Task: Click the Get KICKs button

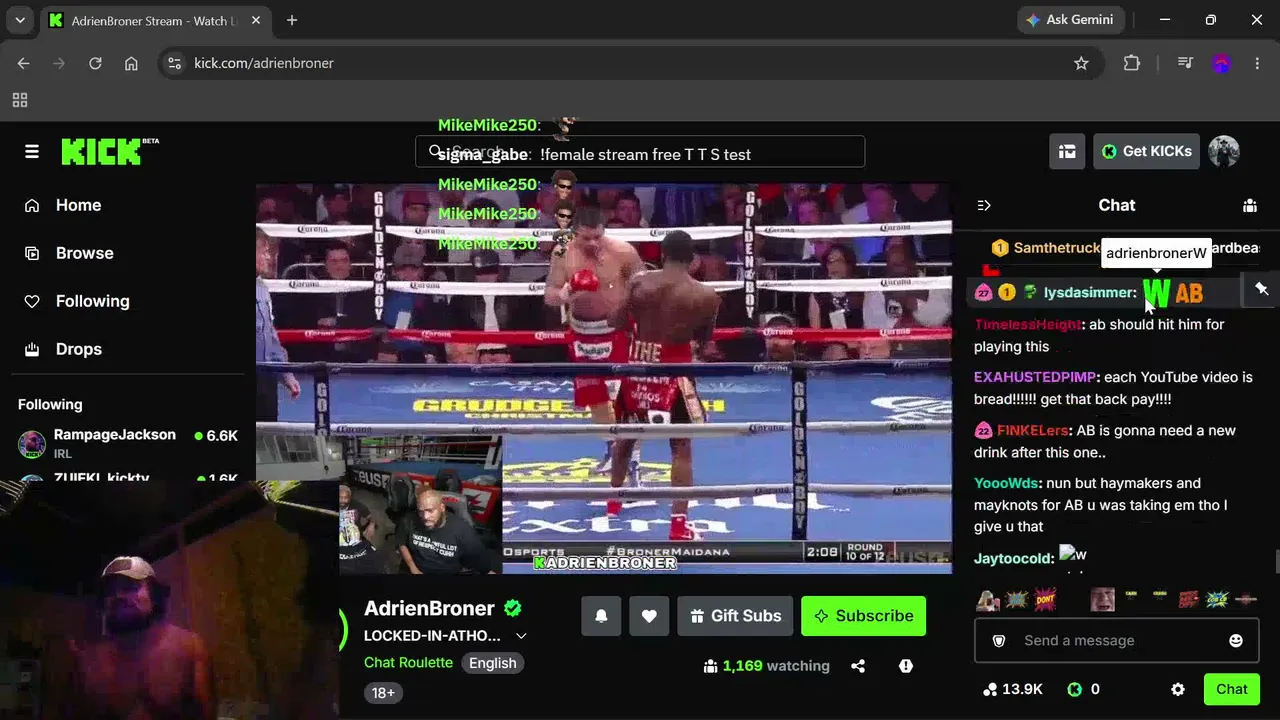Action: pos(1146,151)
